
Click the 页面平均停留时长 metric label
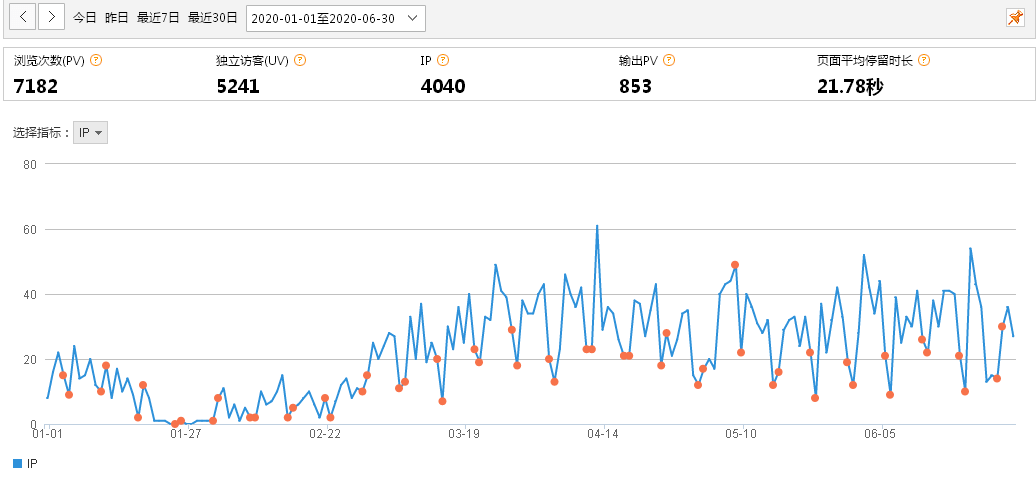(x=865, y=61)
